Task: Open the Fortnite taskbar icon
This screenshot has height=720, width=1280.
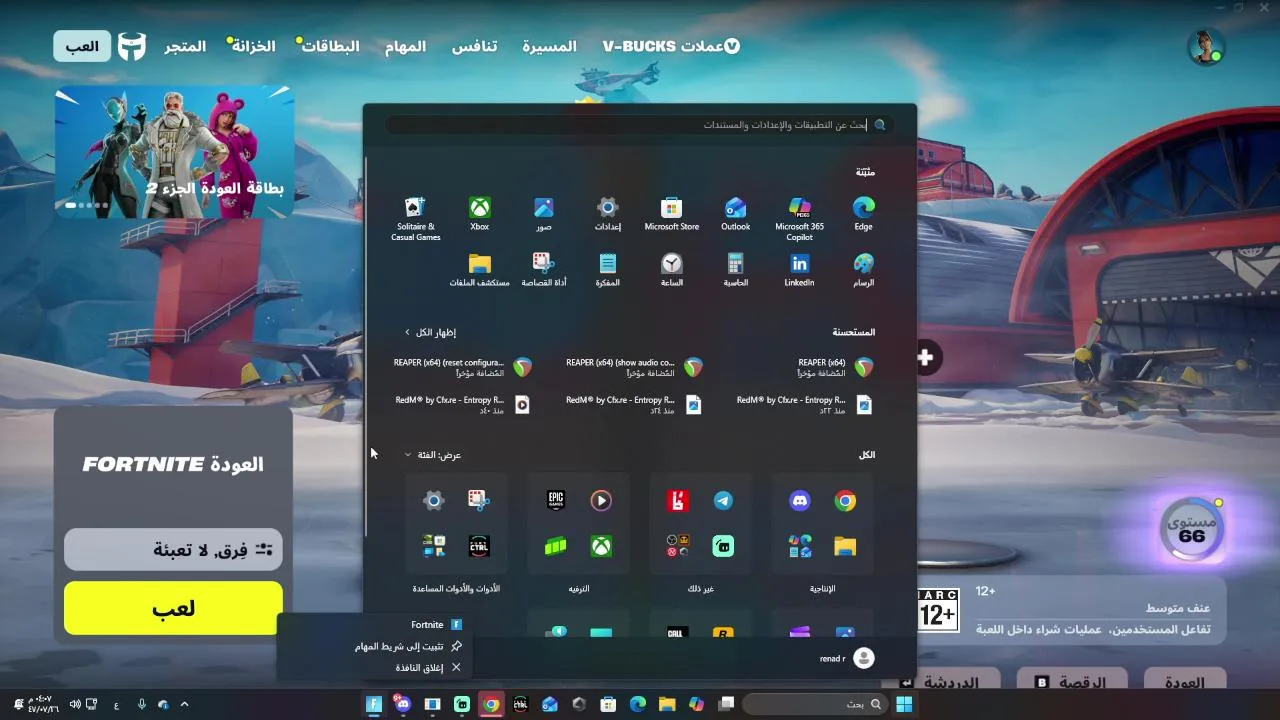Action: pos(373,704)
